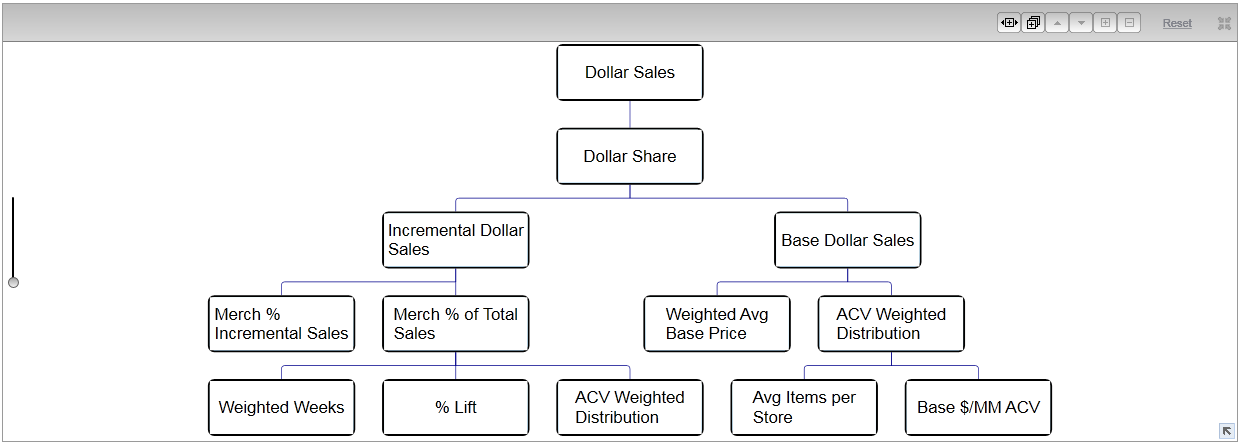This screenshot has width=1238, height=444.
Task: Click the fit-to-width toolbar icon
Action: pos(1008,23)
